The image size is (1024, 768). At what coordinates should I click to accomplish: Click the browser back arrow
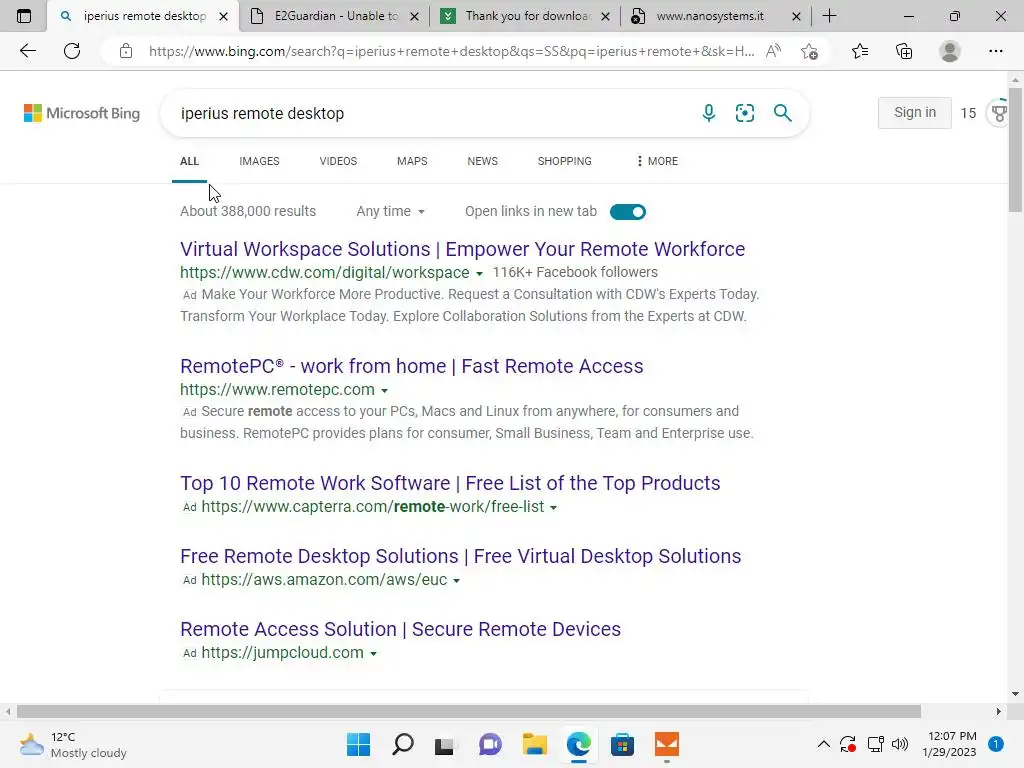coord(27,51)
